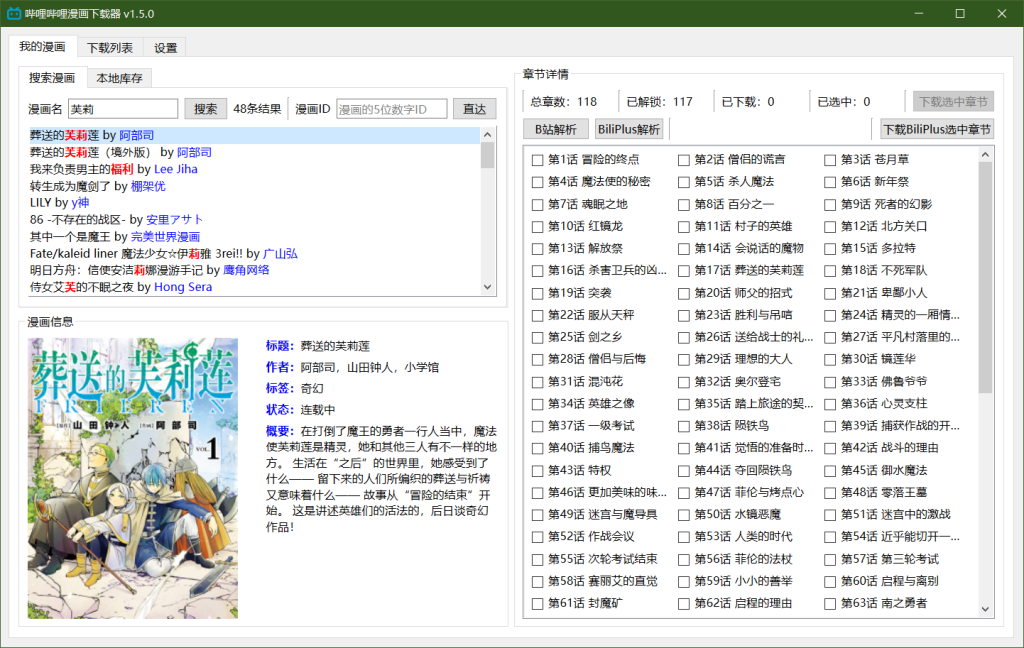Click the Hong Sera author link
This screenshot has height=648, width=1024.
(183, 287)
